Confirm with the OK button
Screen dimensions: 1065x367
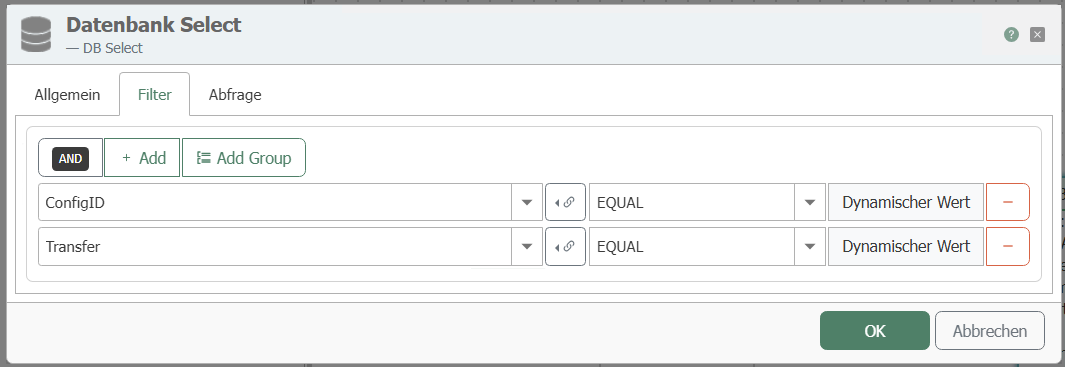tap(875, 331)
